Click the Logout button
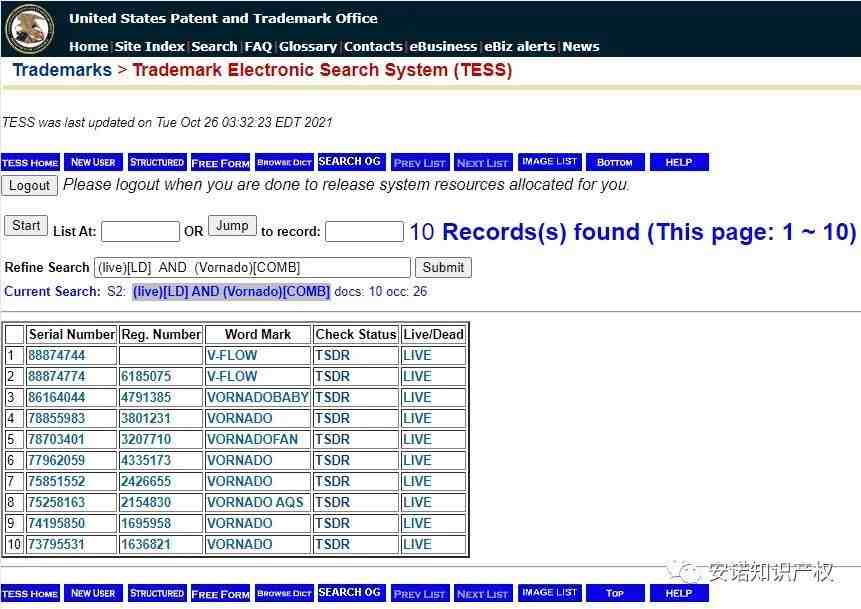This screenshot has height=609, width=861. pos(30,186)
